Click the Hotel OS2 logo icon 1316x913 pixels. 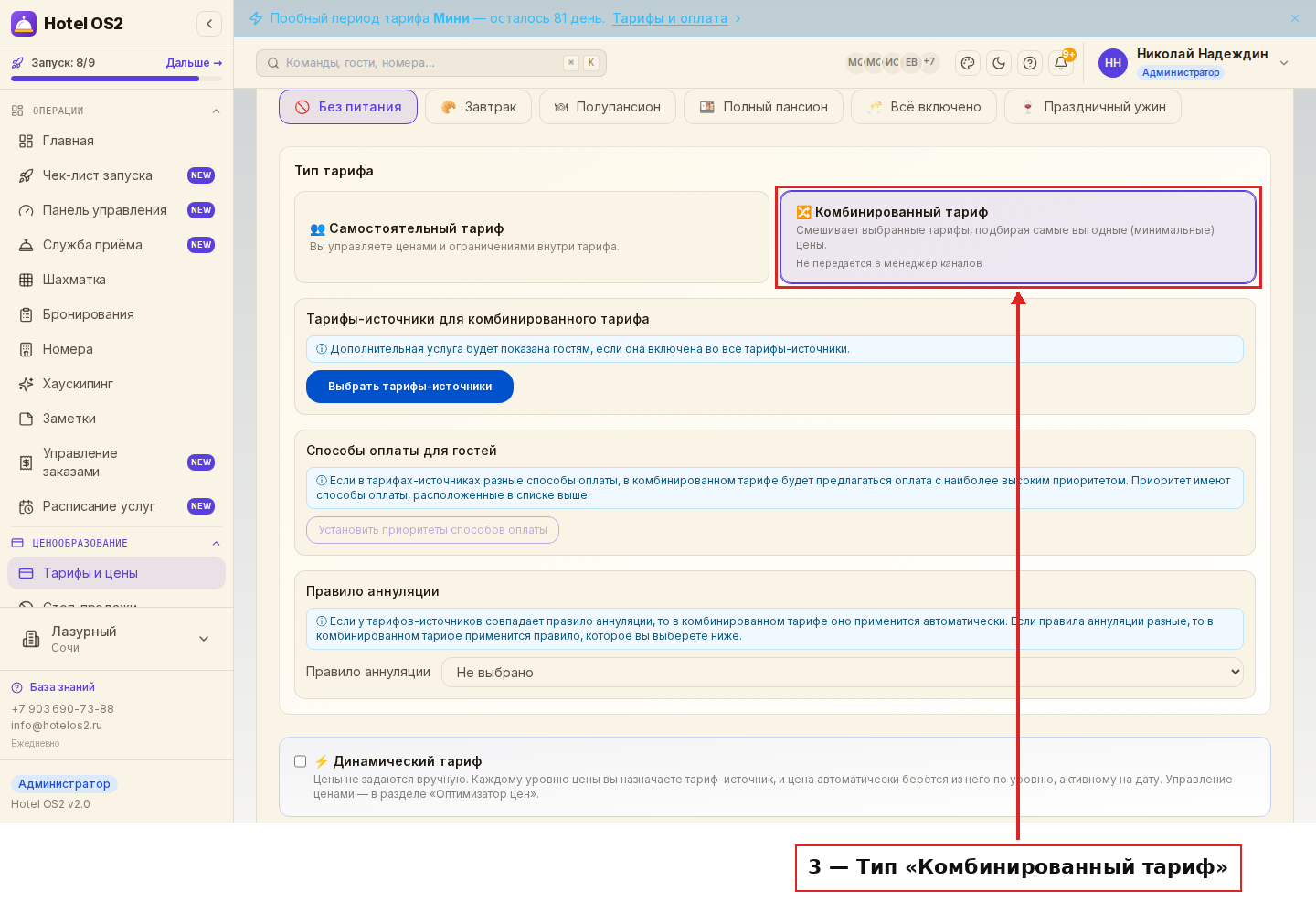click(24, 24)
